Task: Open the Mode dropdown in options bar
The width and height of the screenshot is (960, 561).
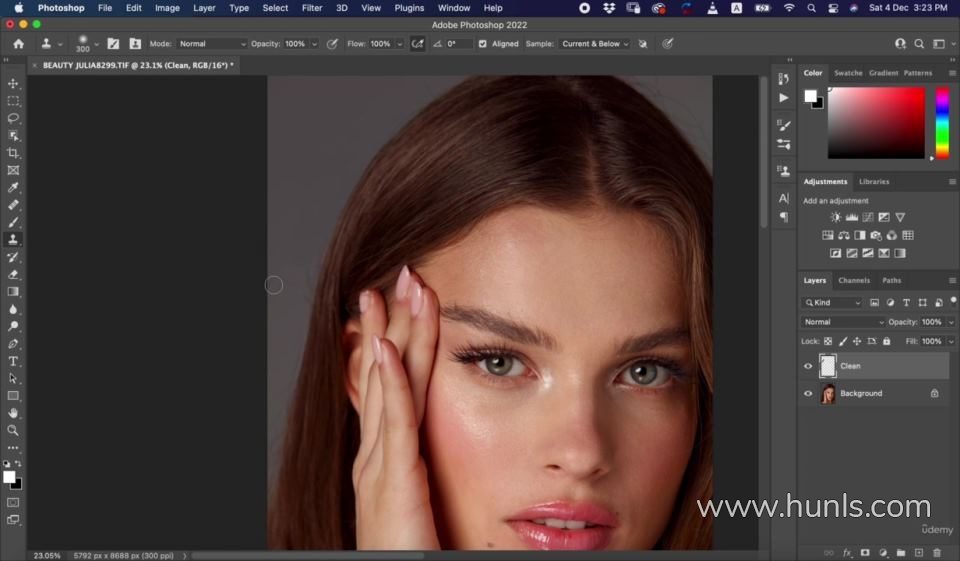Action: coord(212,44)
